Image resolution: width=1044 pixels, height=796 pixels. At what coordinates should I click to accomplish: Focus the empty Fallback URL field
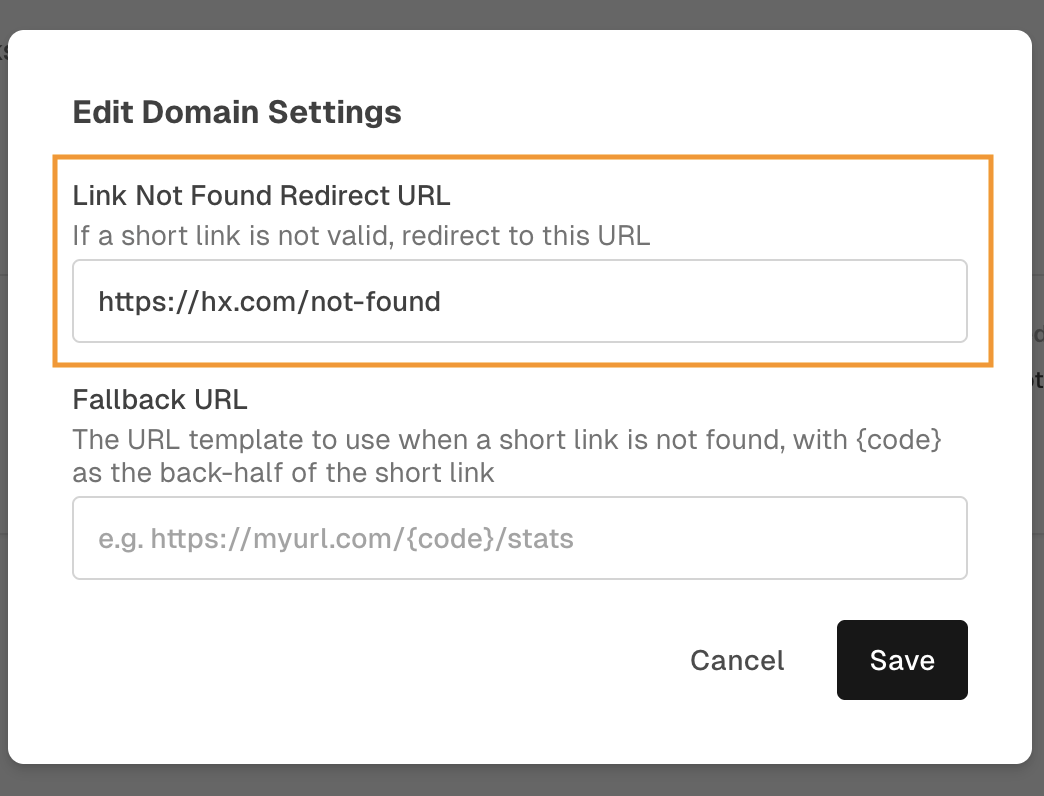519,538
